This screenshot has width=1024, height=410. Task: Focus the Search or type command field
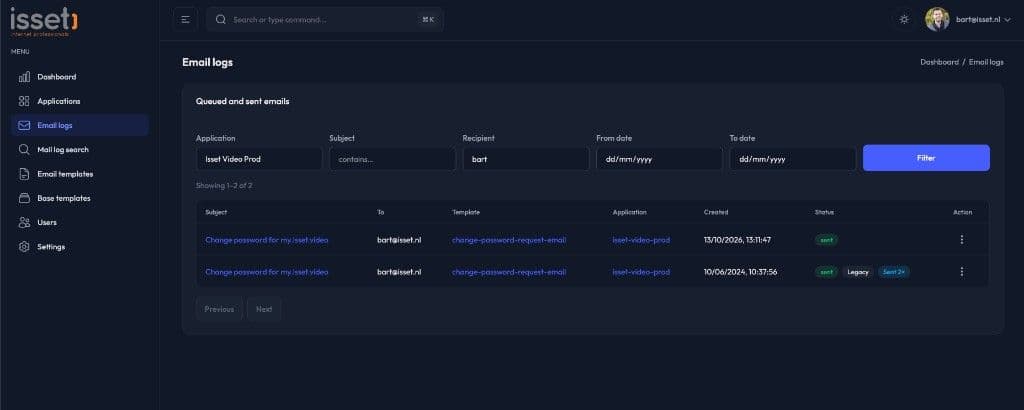(325, 20)
